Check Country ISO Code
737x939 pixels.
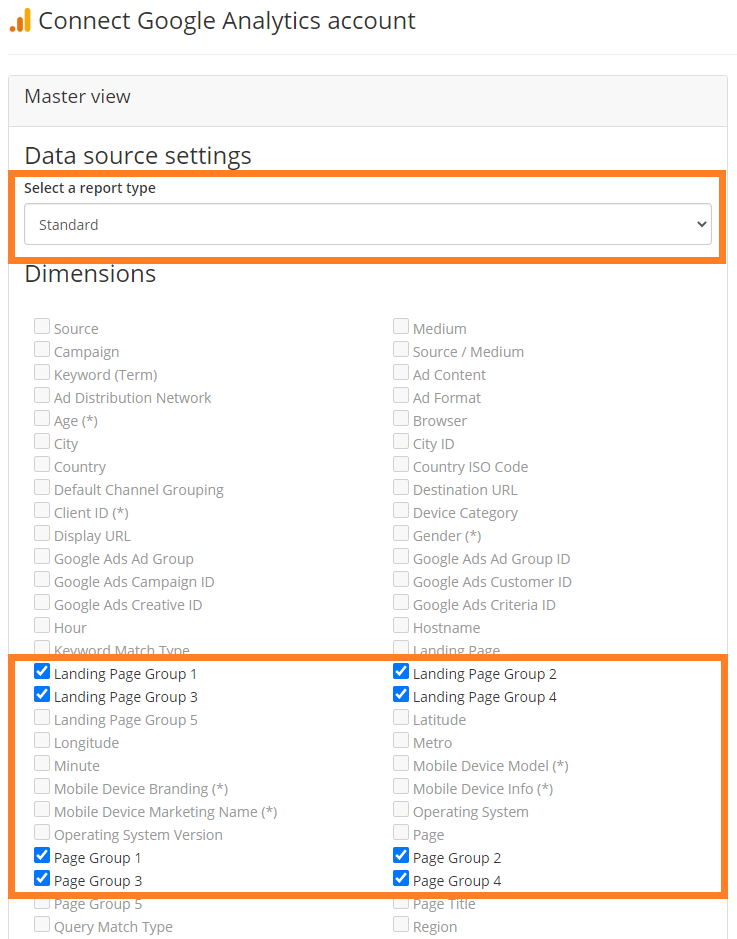[401, 464]
